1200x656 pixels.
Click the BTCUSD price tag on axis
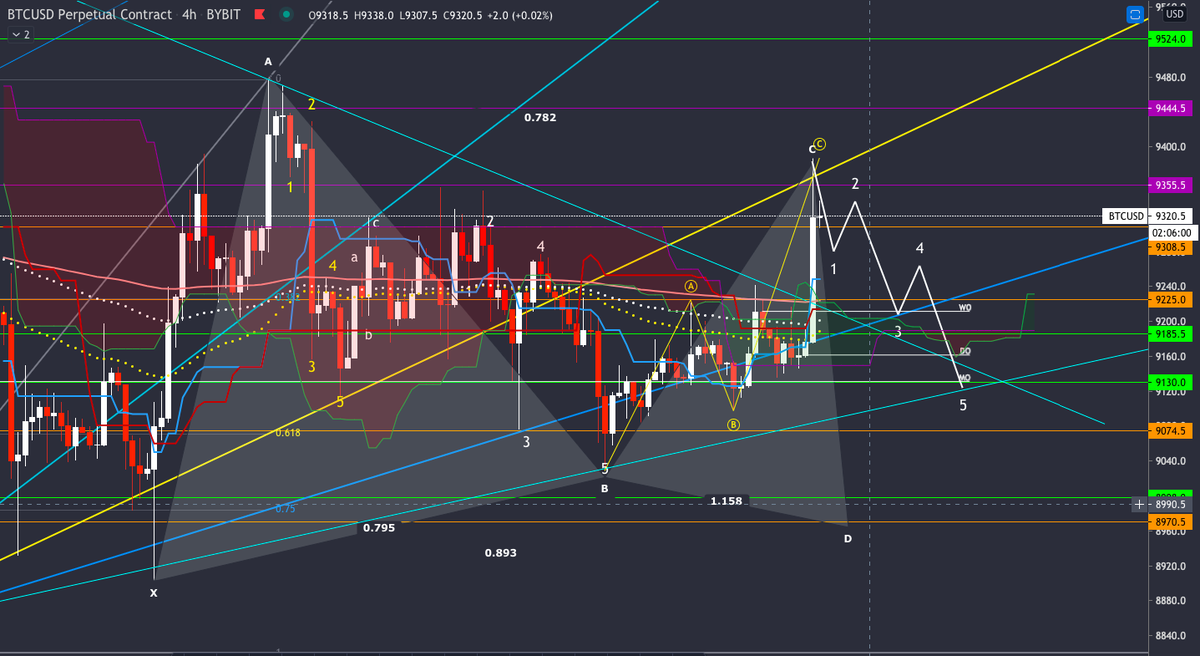[x=1125, y=215]
